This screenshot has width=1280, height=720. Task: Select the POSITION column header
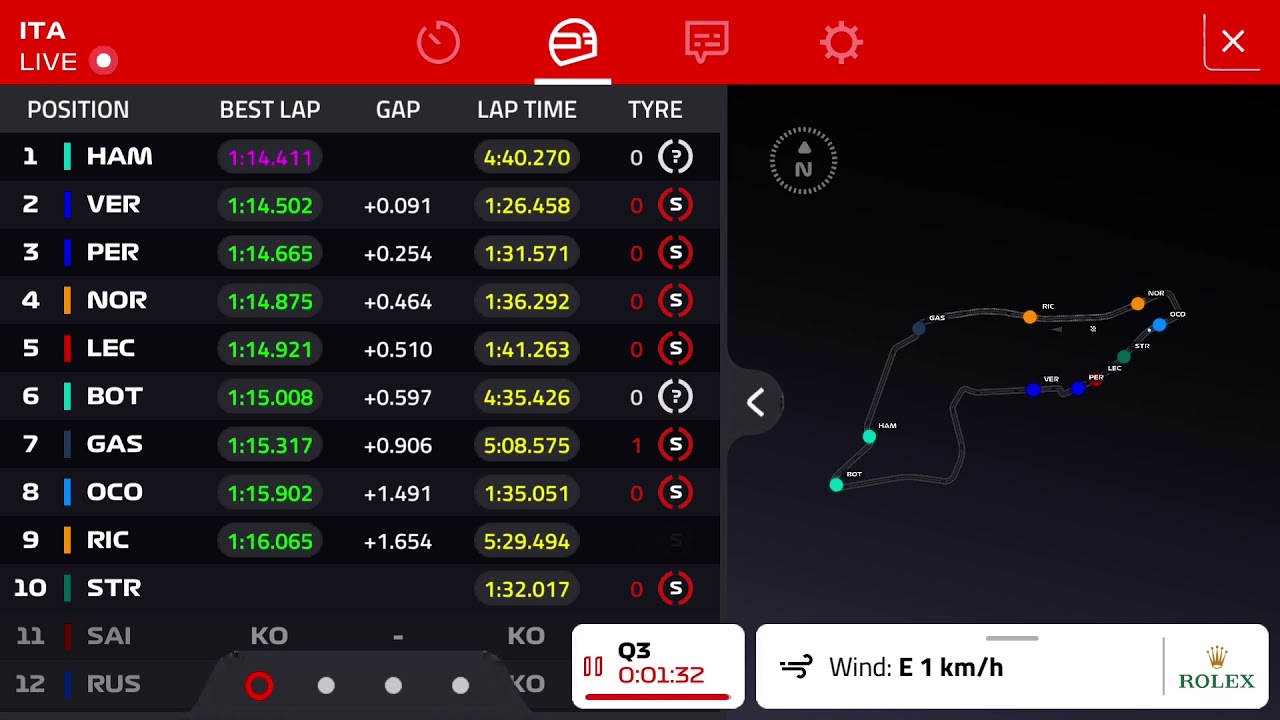tap(78, 110)
